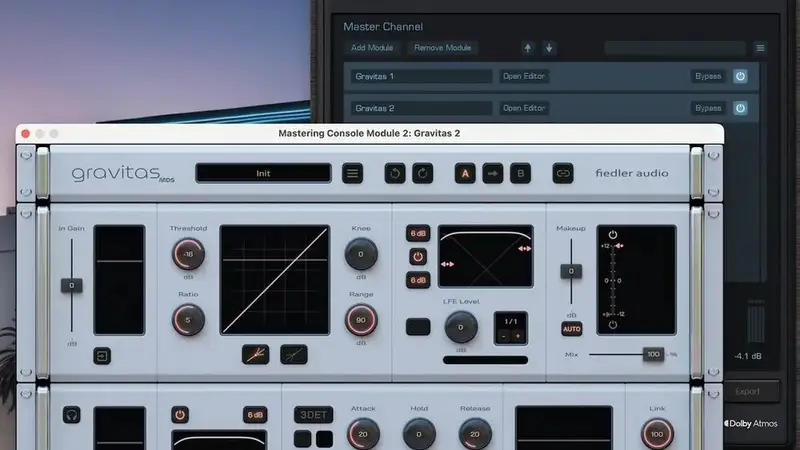
Task: Click the high-cut handle in filter display
Action: click(x=524, y=248)
